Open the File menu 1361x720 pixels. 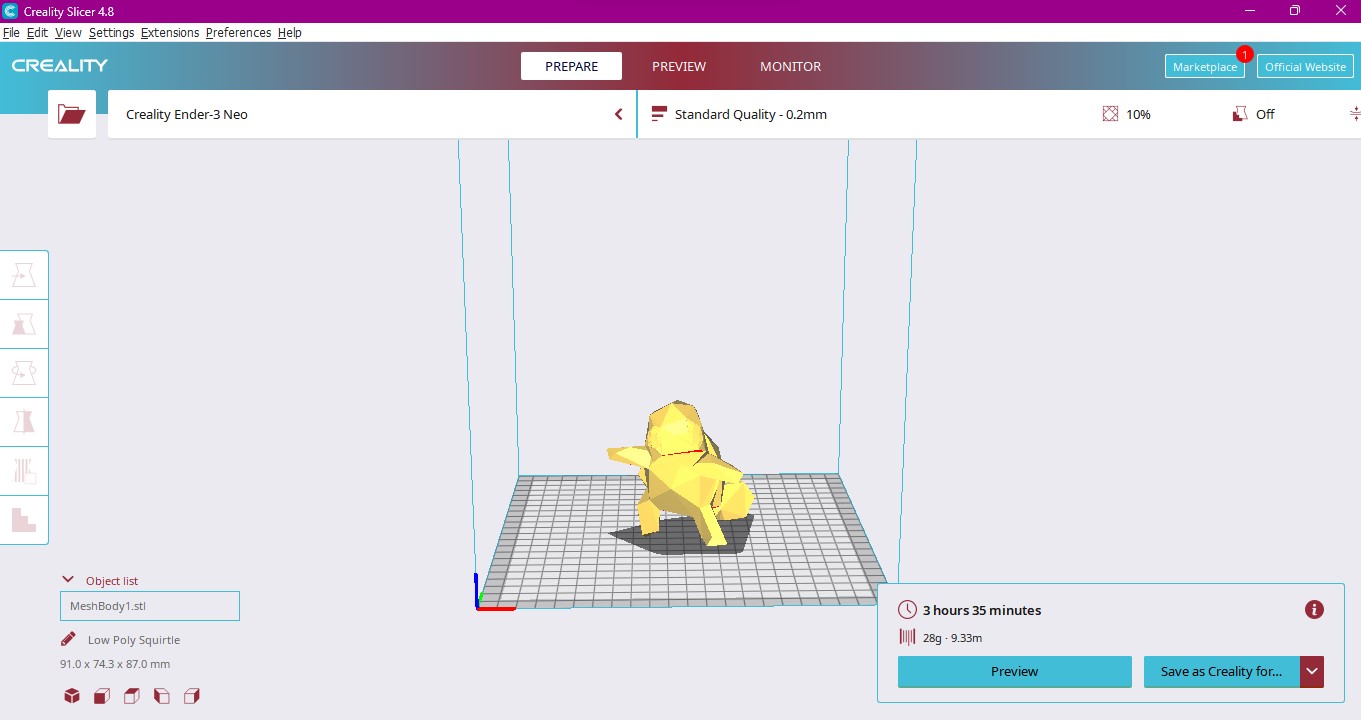11,33
